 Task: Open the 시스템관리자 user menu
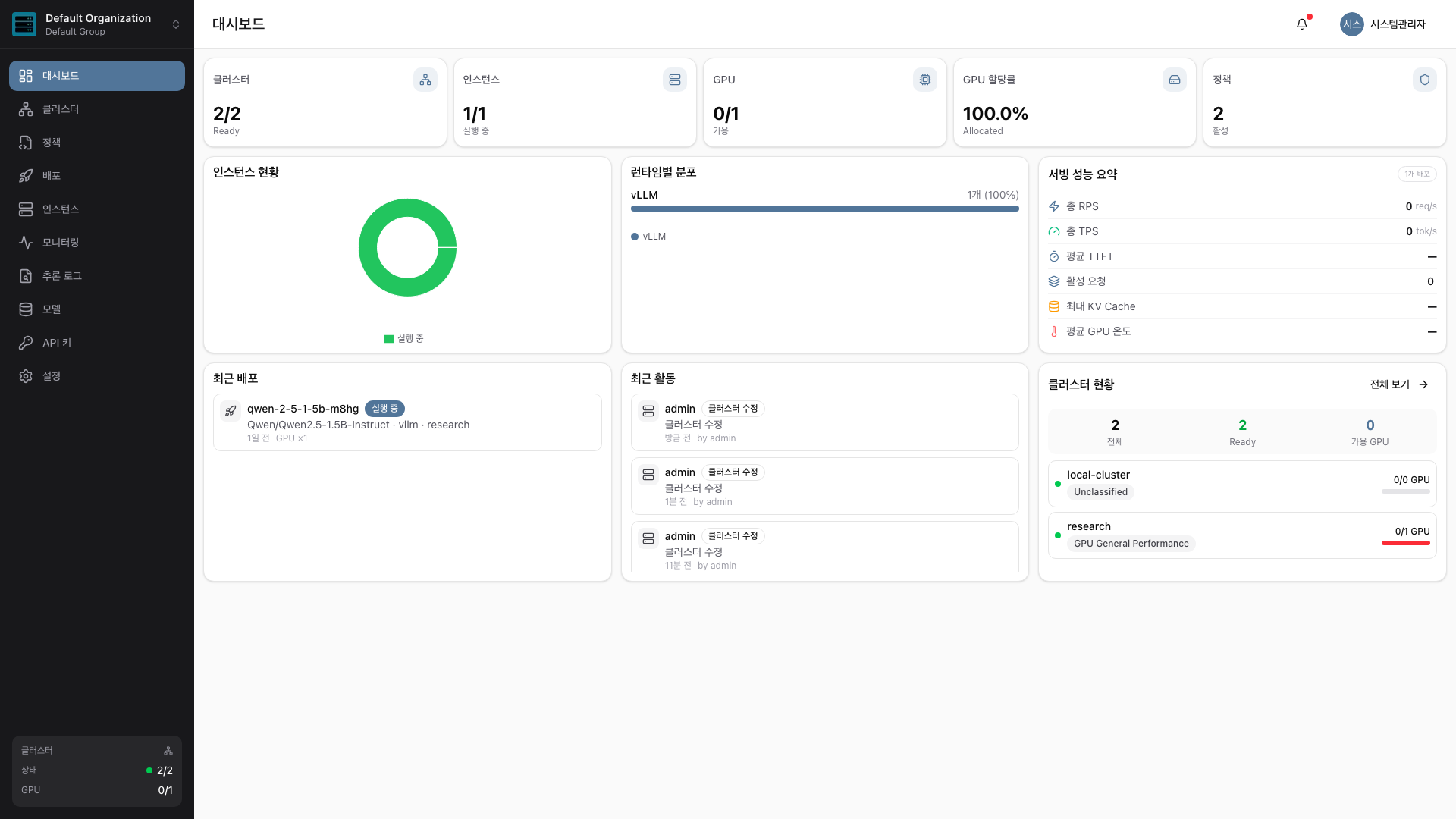1383,24
